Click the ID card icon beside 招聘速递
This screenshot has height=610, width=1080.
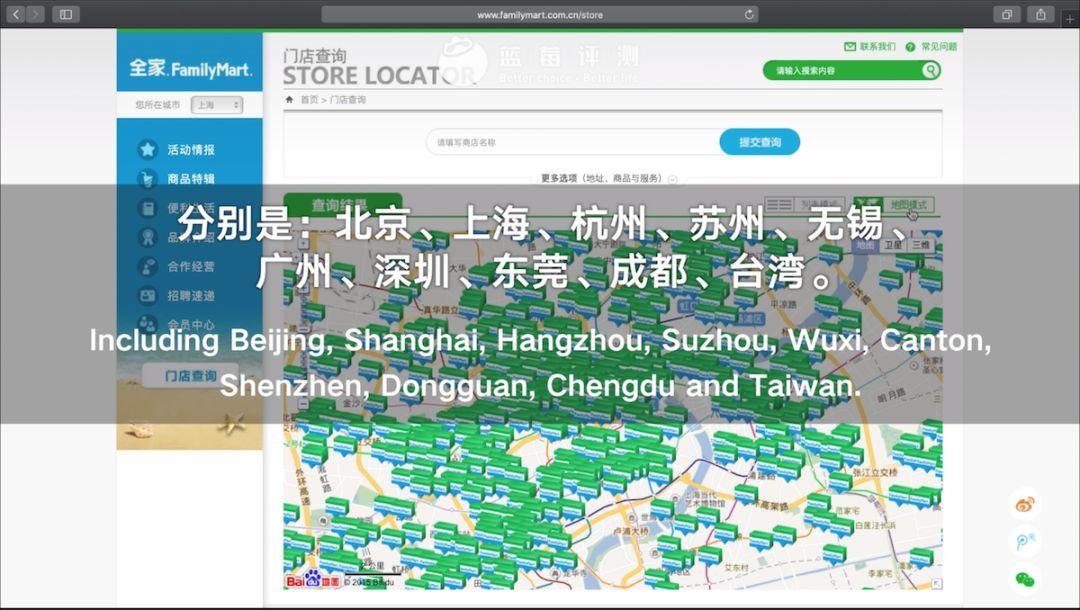[x=147, y=295]
